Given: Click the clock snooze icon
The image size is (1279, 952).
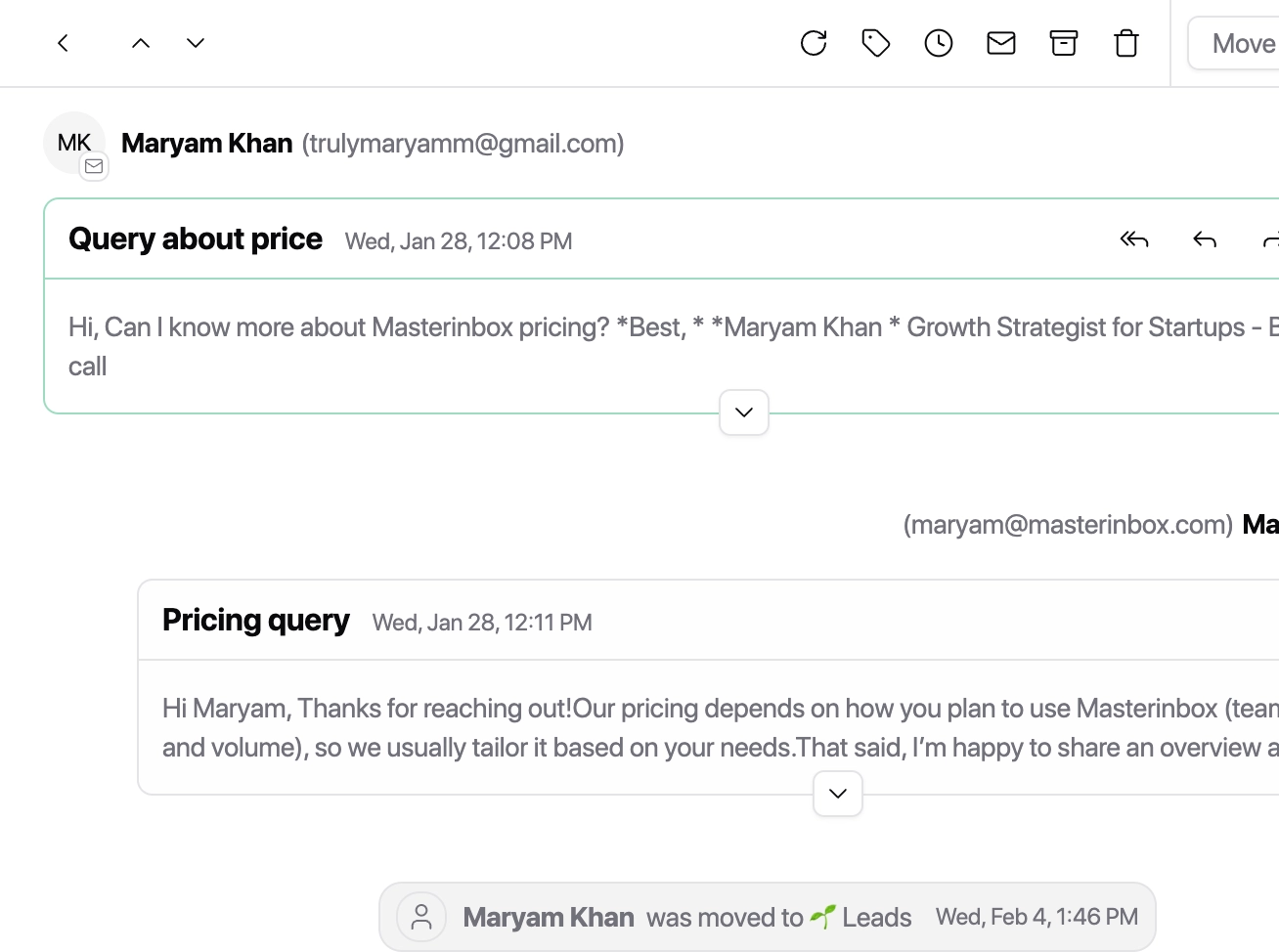Looking at the screenshot, I should click(939, 43).
